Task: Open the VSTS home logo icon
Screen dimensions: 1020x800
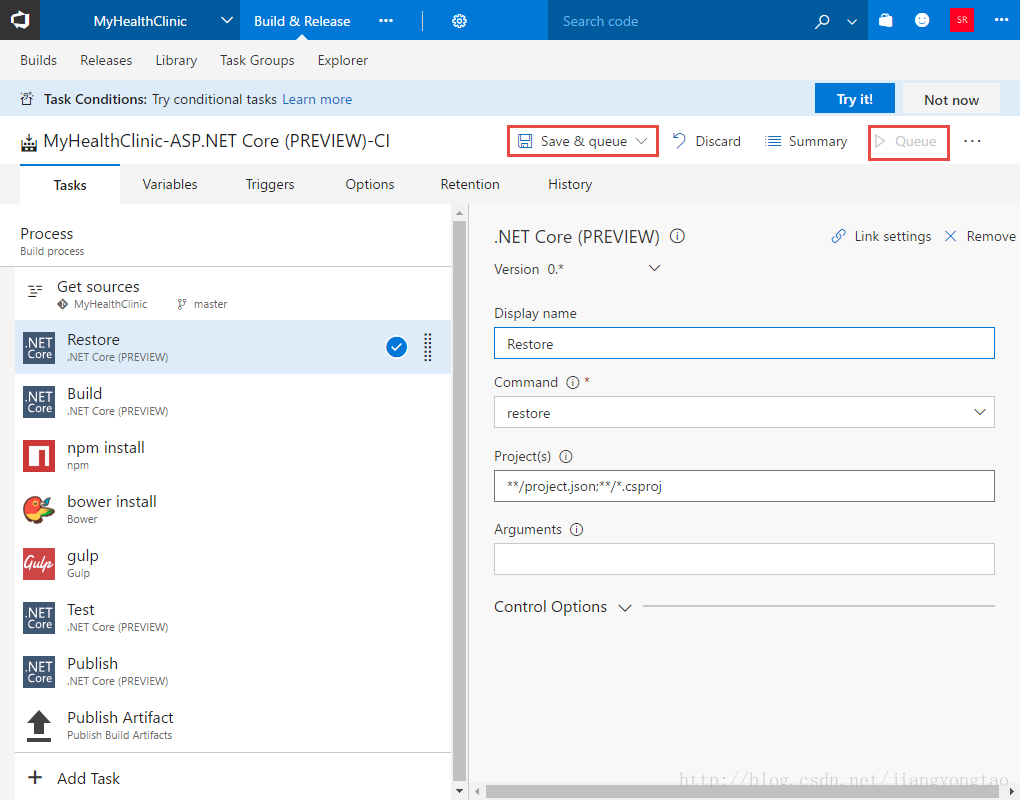Action: (20, 20)
